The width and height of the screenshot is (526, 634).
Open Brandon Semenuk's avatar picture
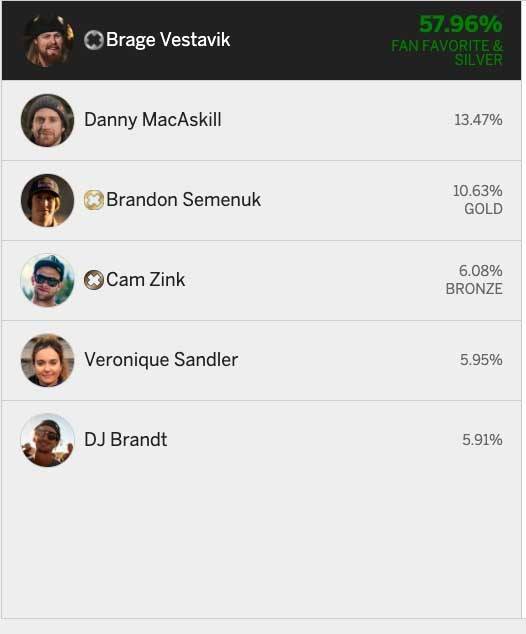pyautogui.click(x=48, y=200)
